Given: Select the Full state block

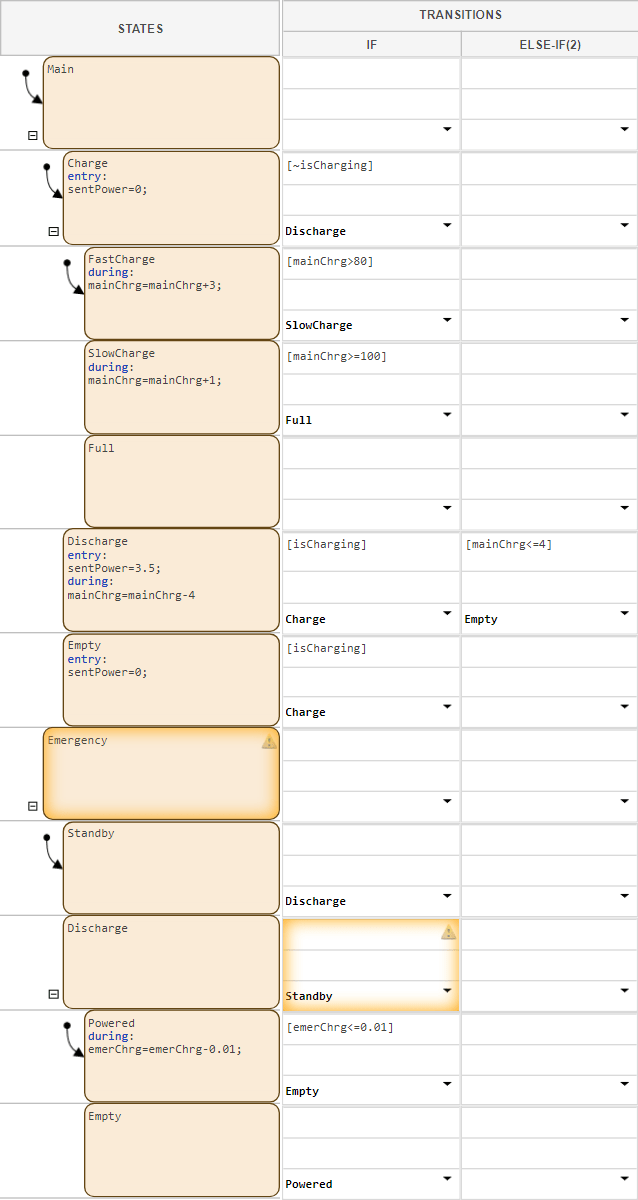Looking at the screenshot, I should tap(181, 481).
